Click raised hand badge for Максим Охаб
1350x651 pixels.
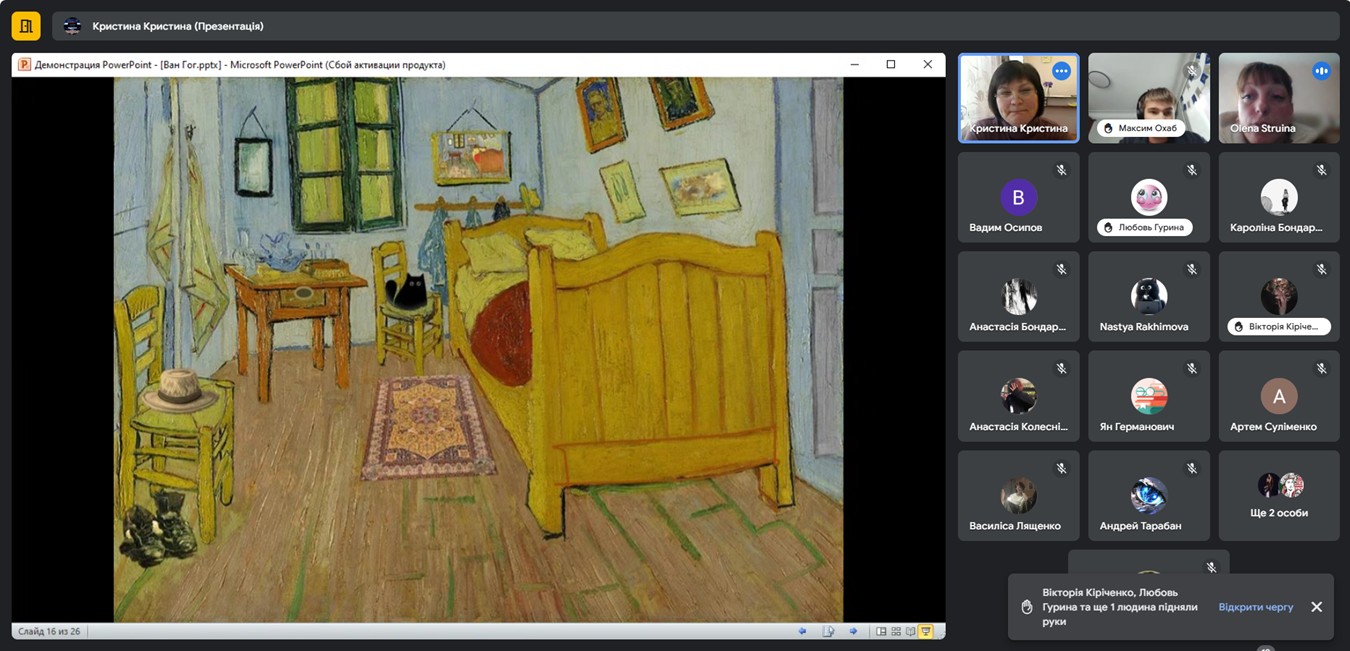tap(1108, 129)
